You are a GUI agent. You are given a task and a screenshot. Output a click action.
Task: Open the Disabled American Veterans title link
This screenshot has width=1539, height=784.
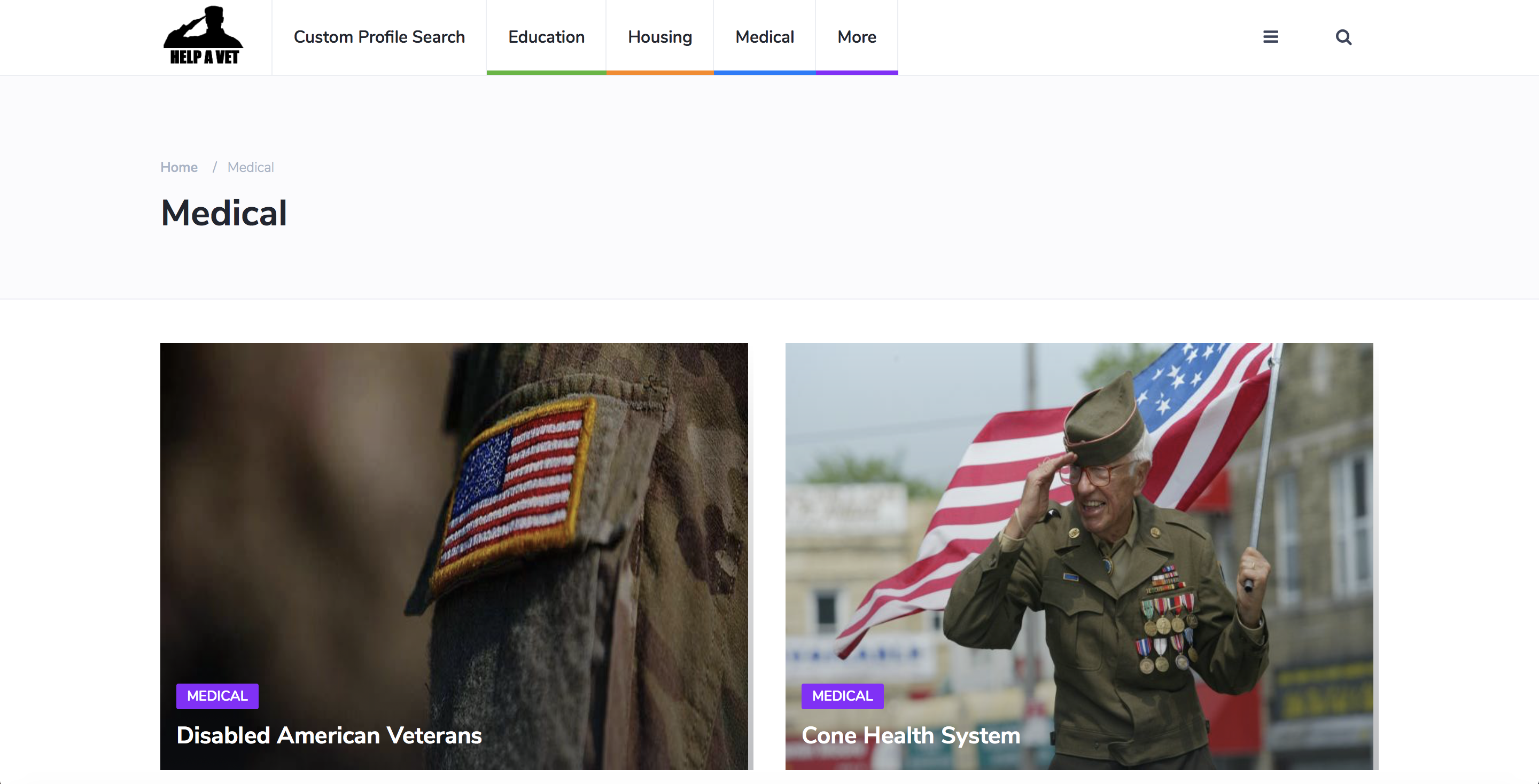pyautogui.click(x=329, y=735)
